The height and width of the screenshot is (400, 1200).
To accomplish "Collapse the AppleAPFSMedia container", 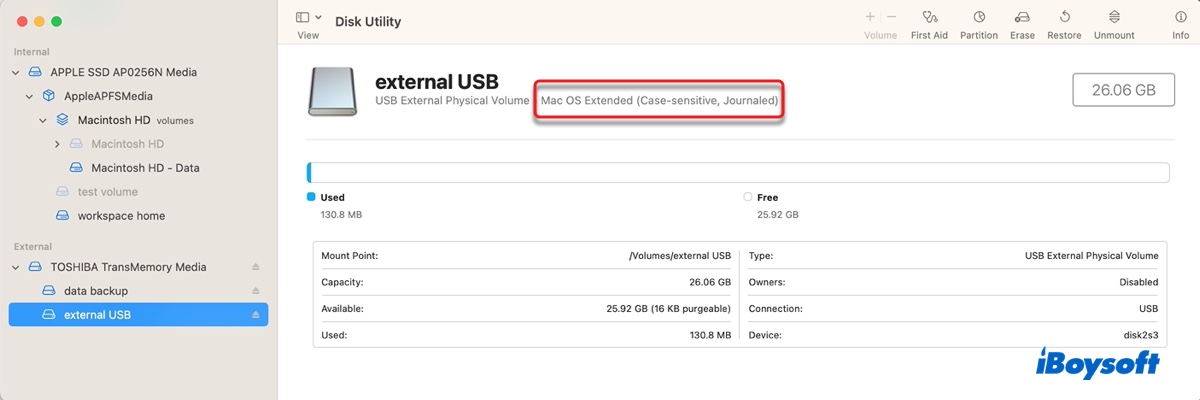I will [31, 96].
